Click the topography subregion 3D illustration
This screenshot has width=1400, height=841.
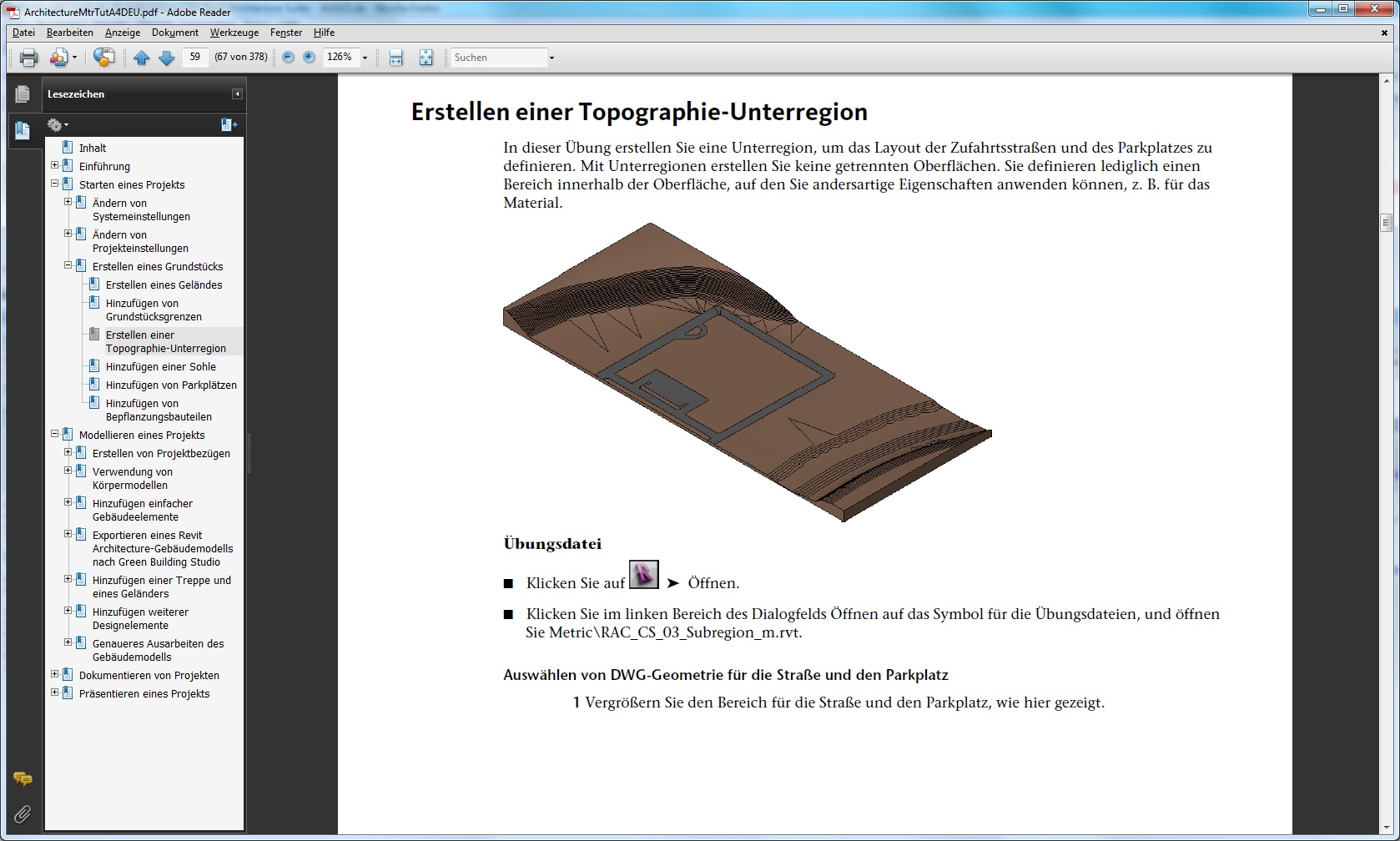[747, 371]
